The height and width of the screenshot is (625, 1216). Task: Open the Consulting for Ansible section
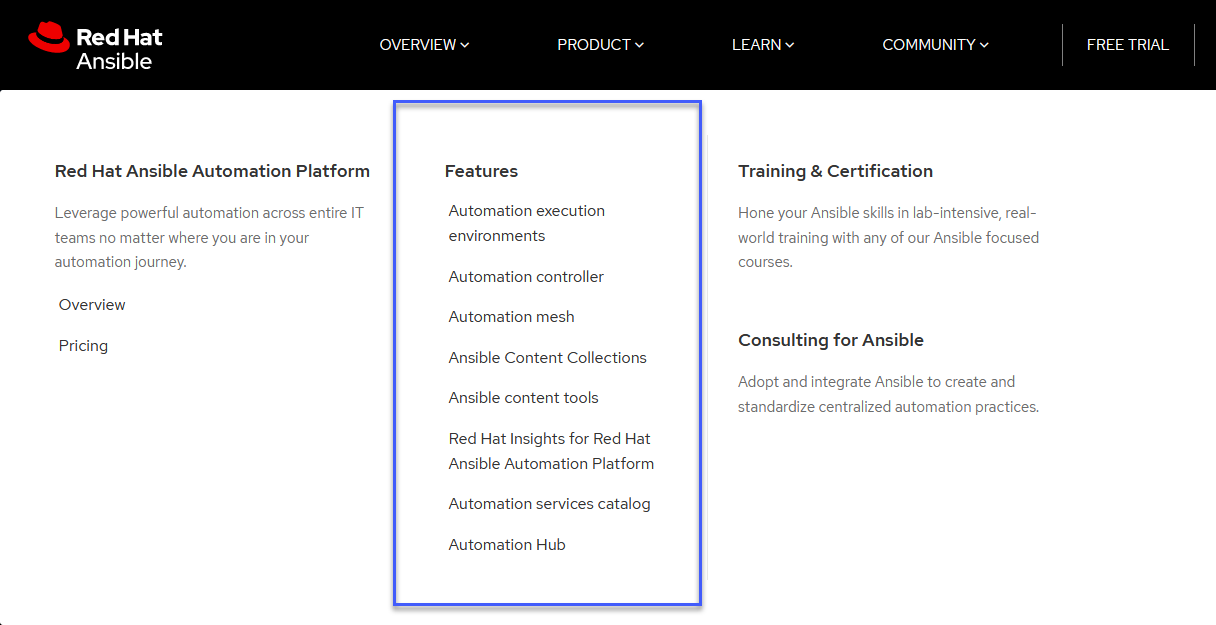831,339
